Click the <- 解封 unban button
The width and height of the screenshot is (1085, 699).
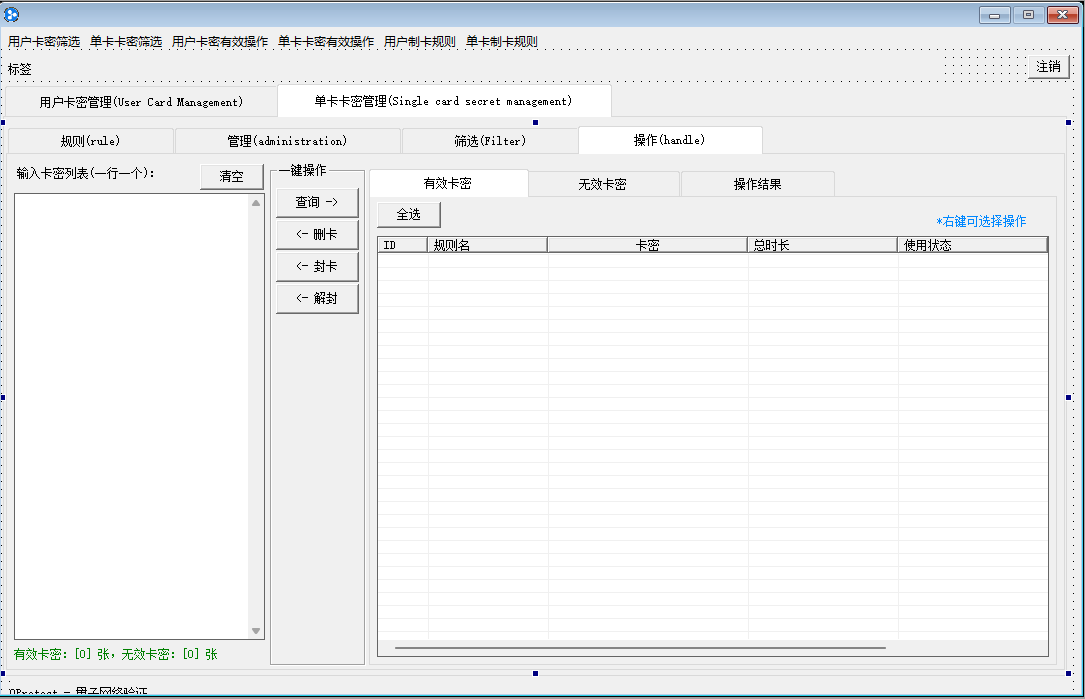(316, 299)
